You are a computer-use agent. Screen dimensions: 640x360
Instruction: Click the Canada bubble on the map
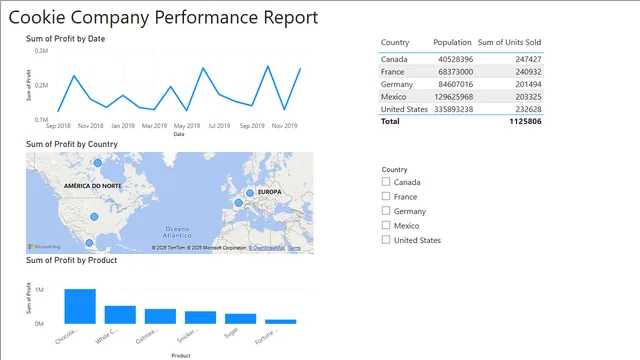pyautogui.click(x=98, y=163)
